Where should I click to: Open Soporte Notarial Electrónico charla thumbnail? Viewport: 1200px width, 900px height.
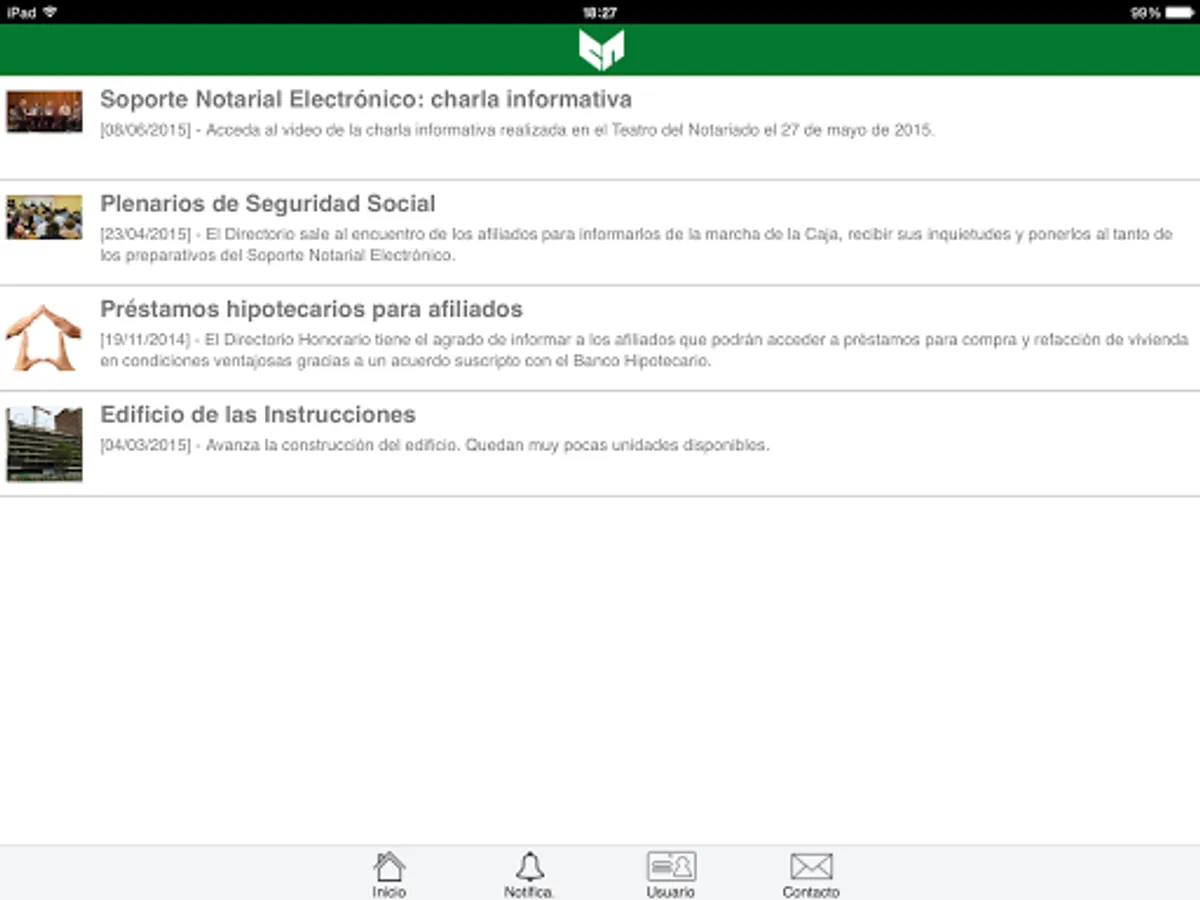[44, 112]
